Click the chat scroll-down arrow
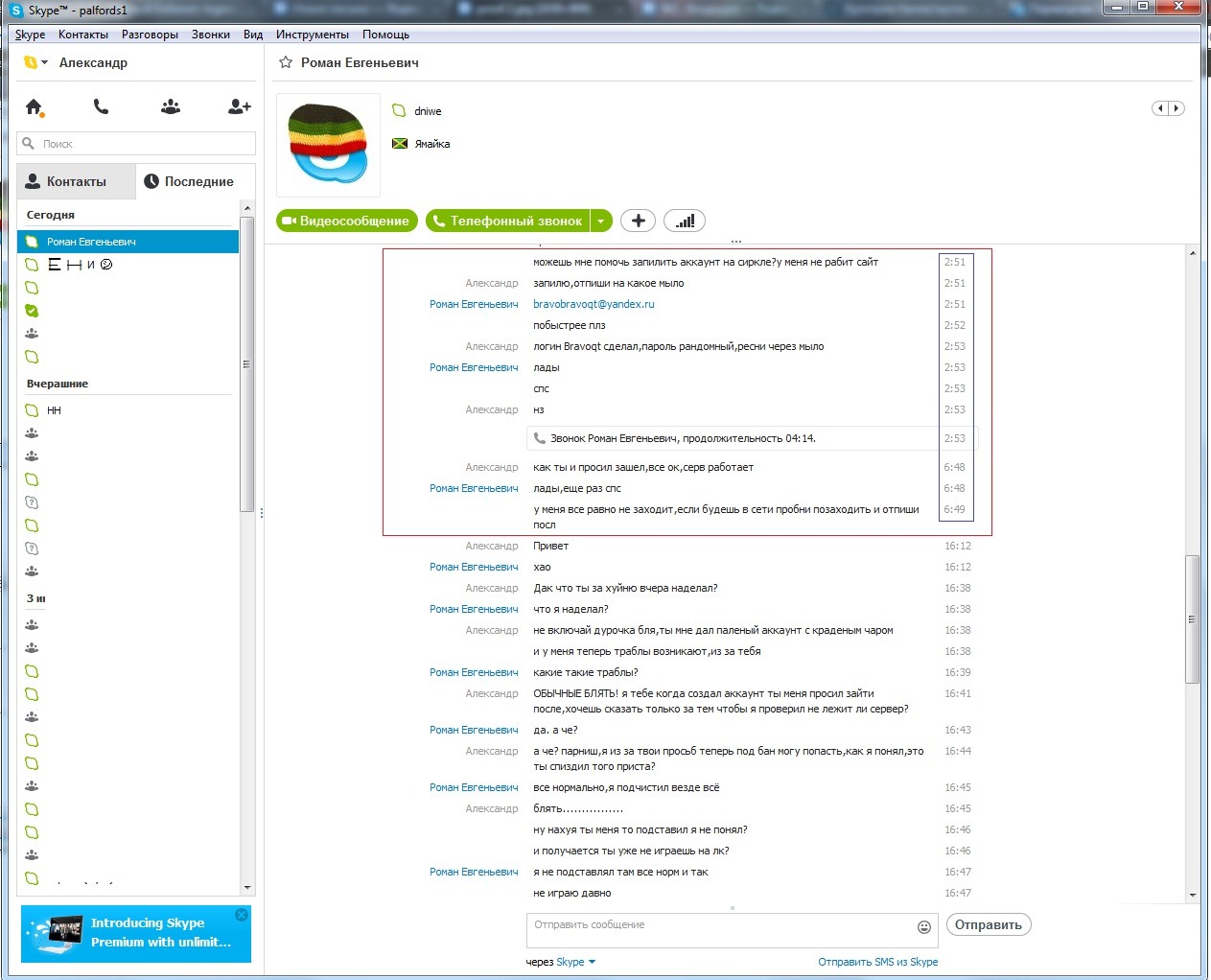The image size is (1211, 980). [1193, 895]
